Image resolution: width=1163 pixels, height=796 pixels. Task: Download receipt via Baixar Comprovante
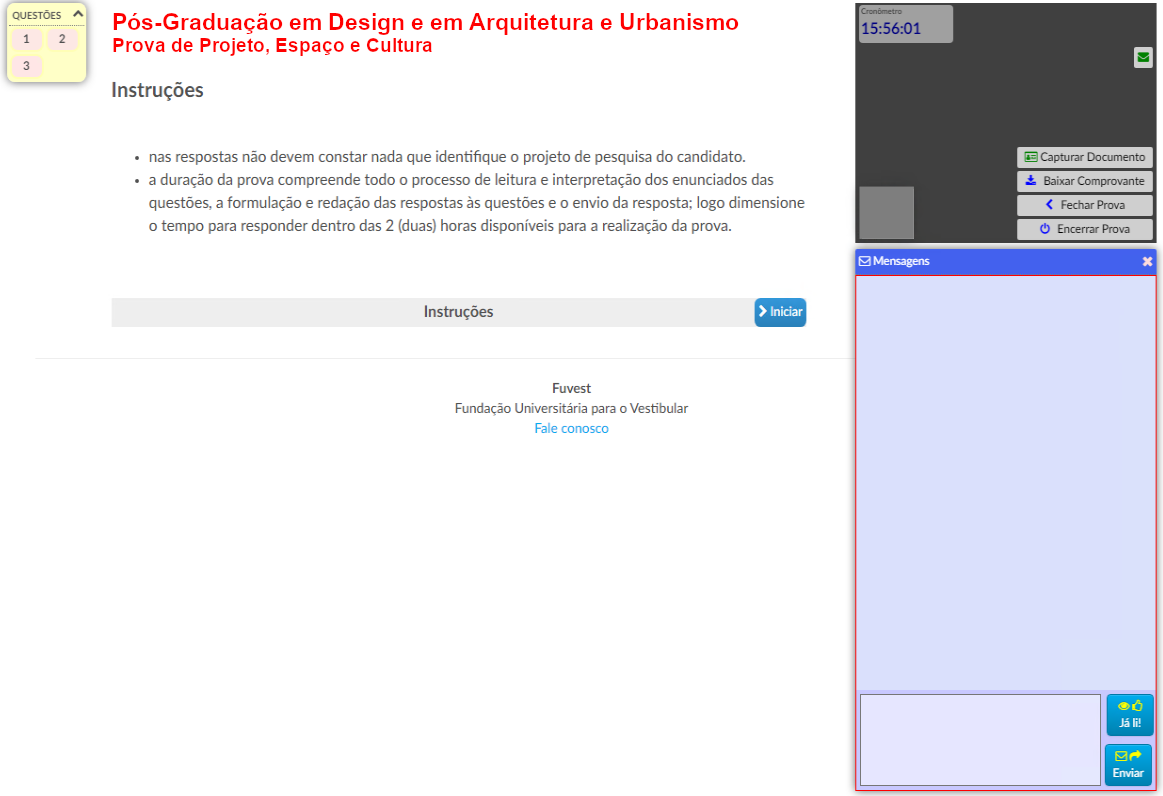tap(1085, 181)
